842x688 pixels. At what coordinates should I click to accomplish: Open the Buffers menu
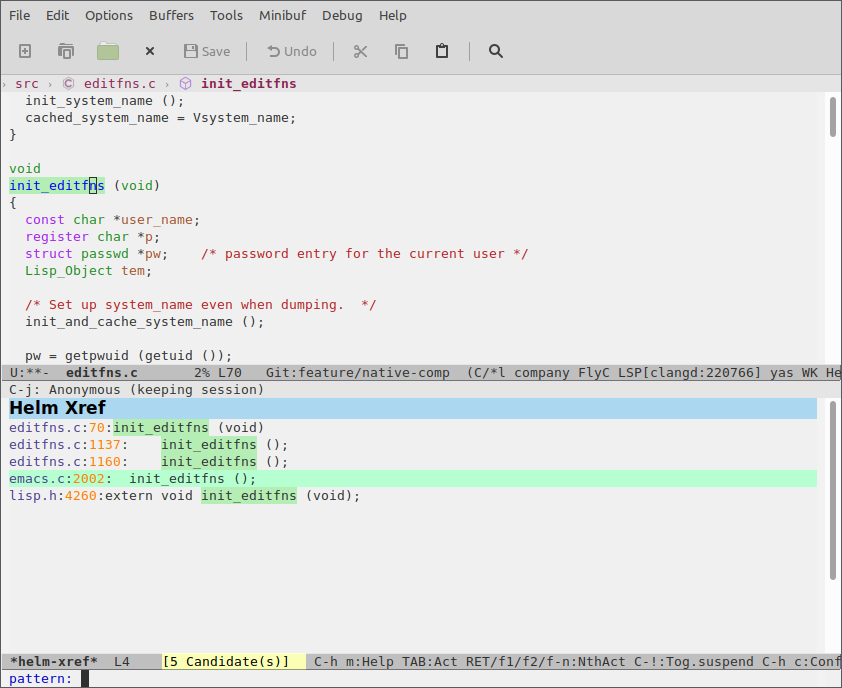coord(171,16)
